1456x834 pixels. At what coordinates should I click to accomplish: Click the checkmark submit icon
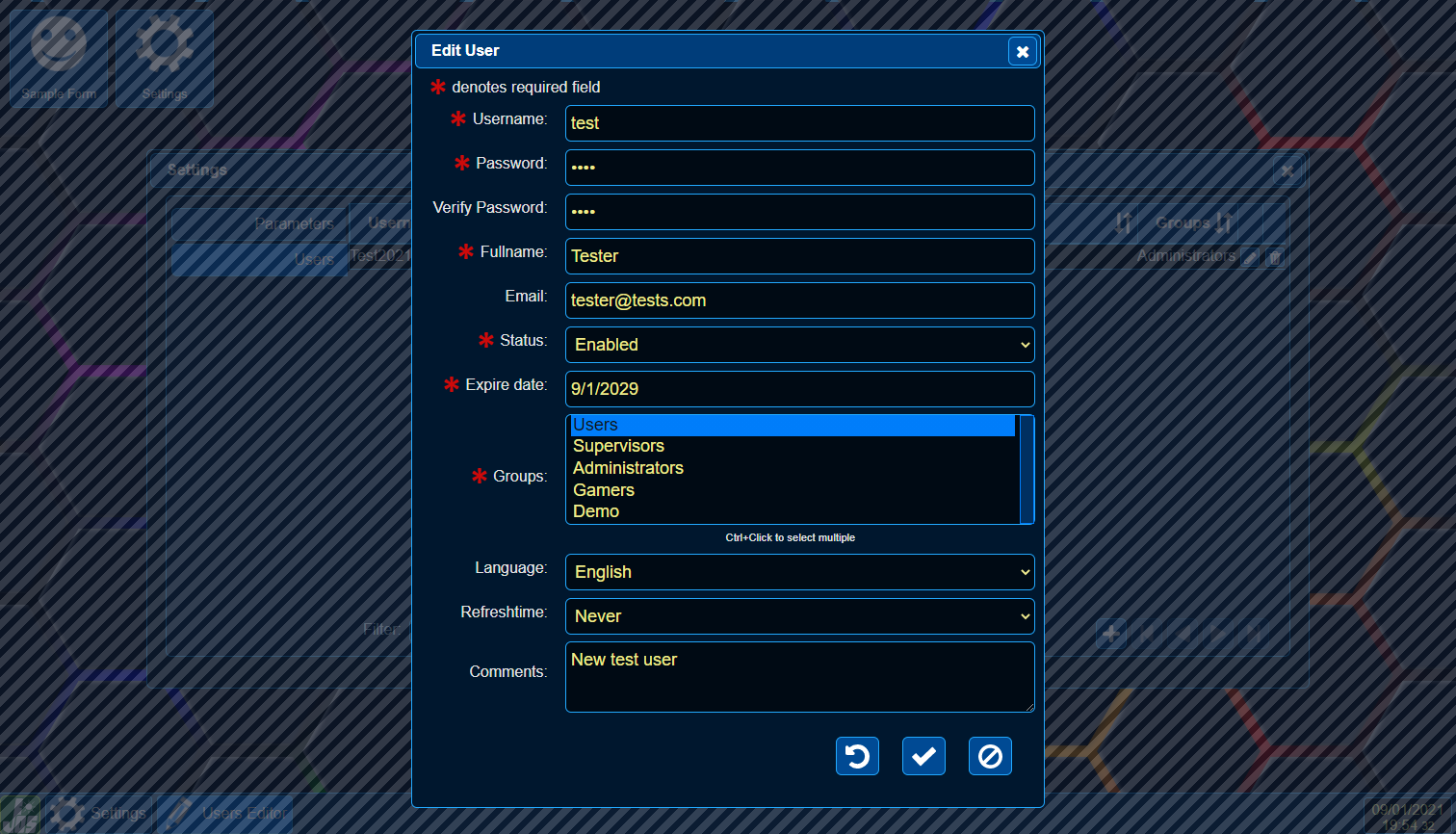pyautogui.click(x=923, y=756)
